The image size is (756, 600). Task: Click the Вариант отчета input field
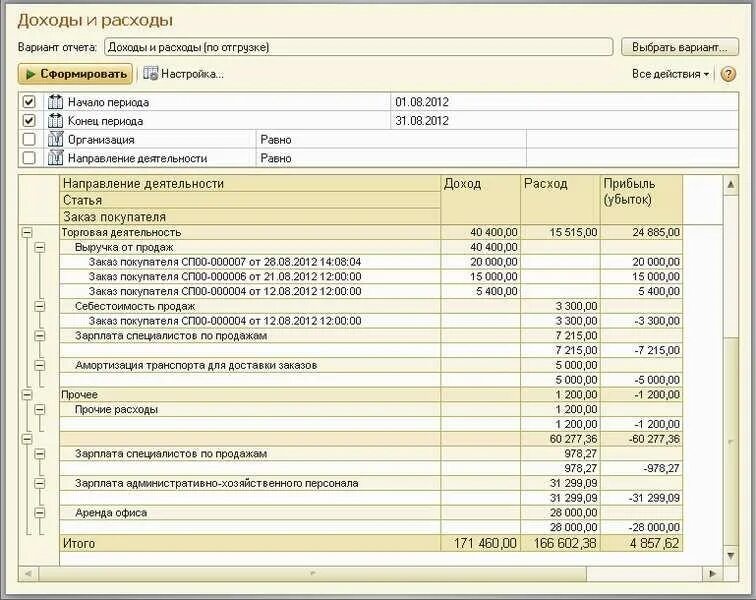pos(358,47)
